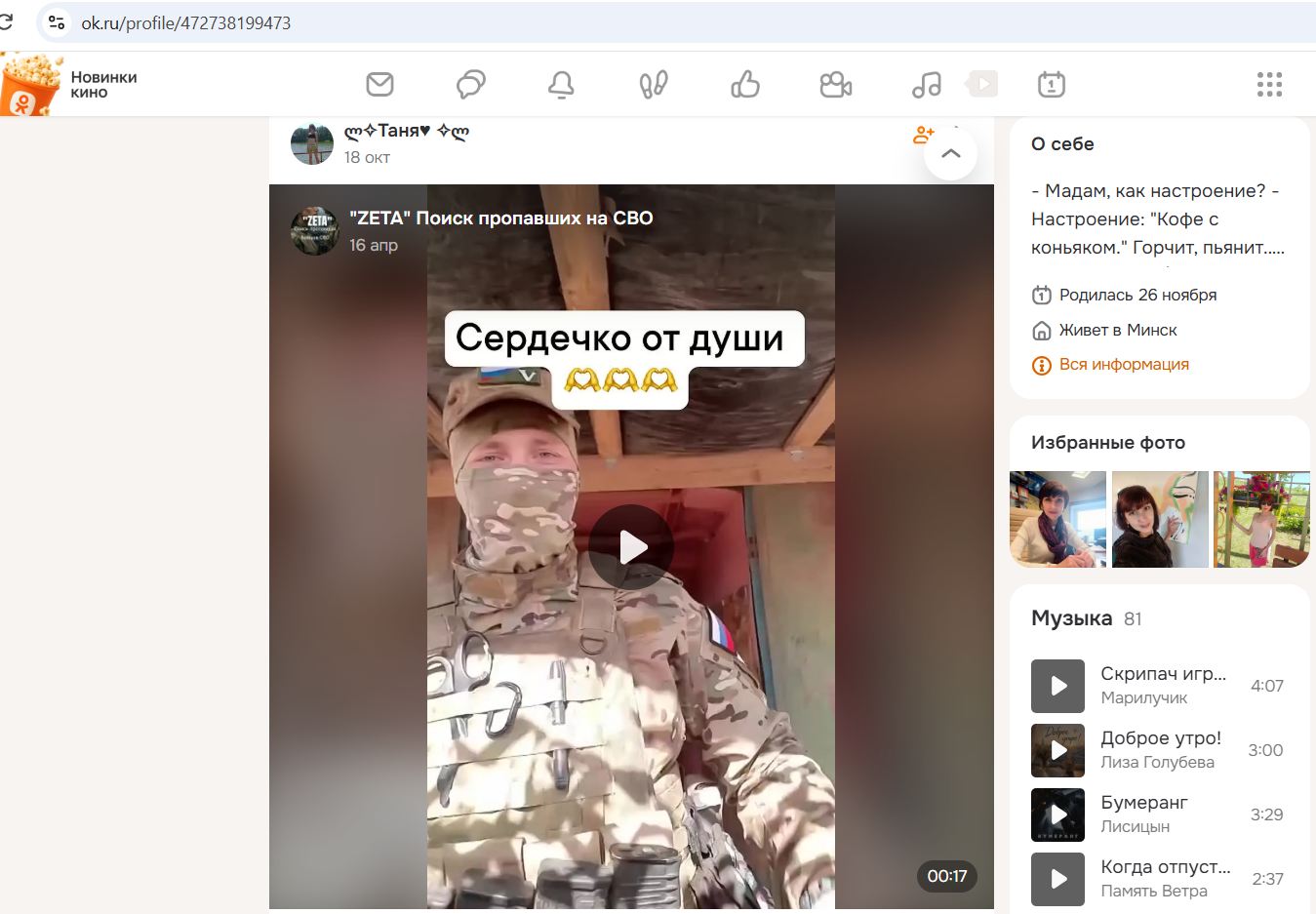Click the add-friend icon on the post
The image size is (1316, 914).
point(923,135)
